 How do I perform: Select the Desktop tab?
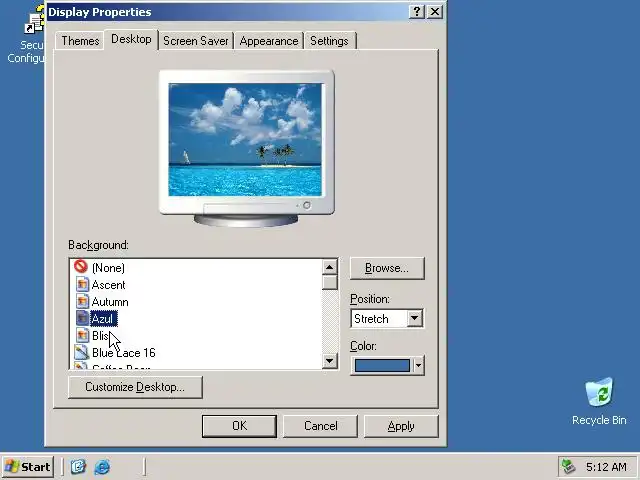coord(131,40)
